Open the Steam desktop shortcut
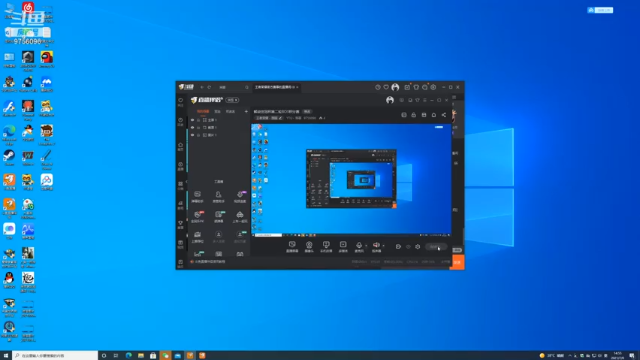This screenshot has width=640, height=360. click(9, 158)
